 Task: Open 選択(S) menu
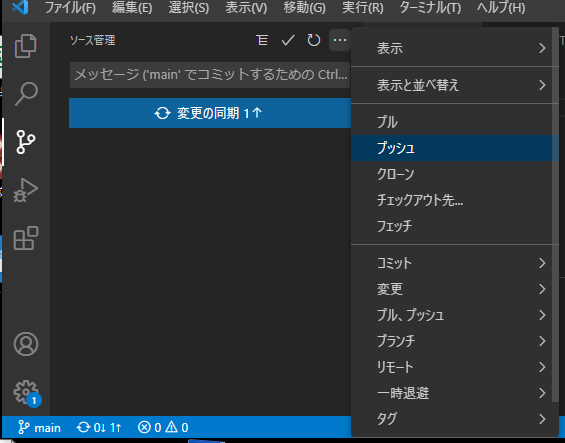click(189, 8)
